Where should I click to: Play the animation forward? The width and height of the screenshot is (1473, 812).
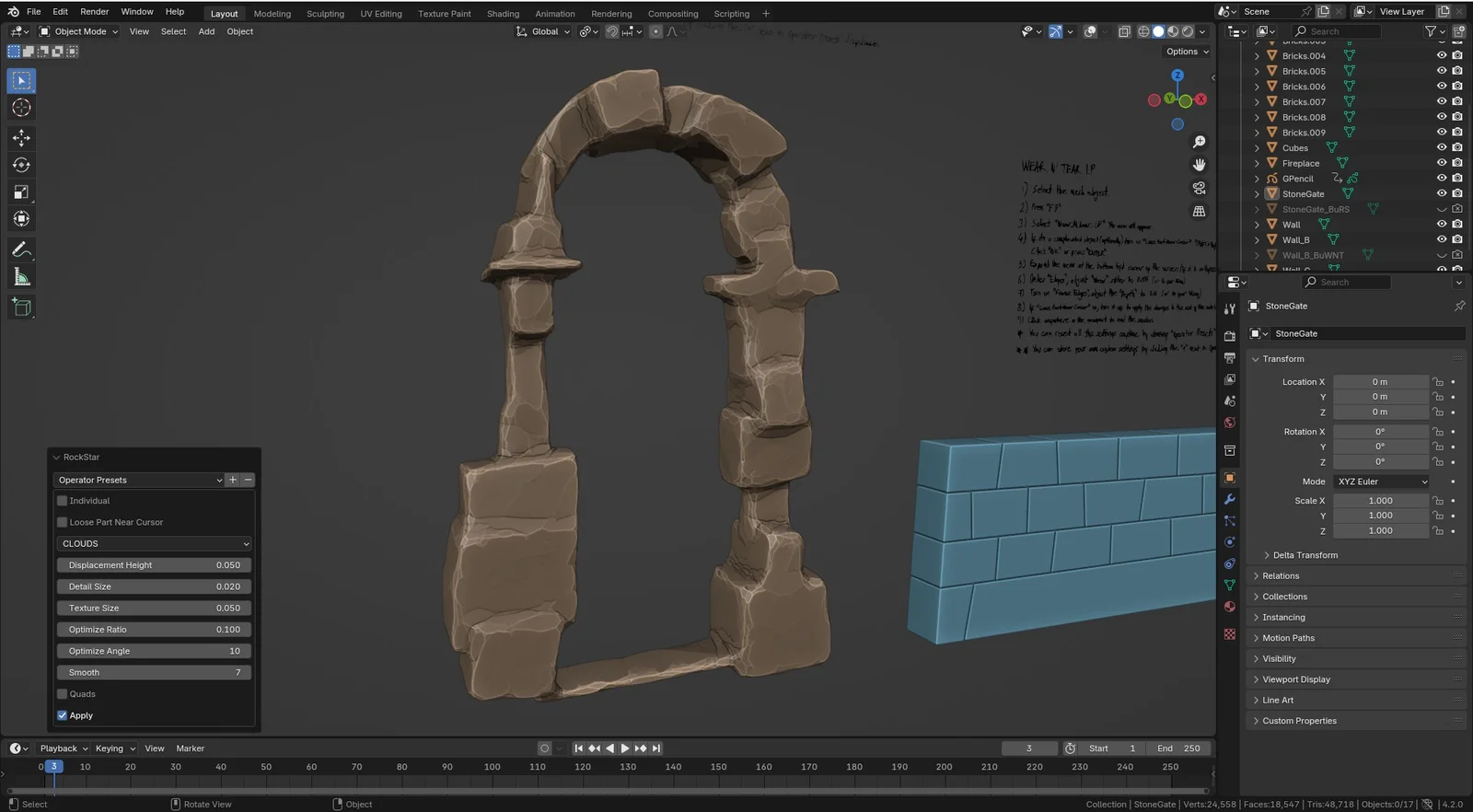pyautogui.click(x=625, y=748)
